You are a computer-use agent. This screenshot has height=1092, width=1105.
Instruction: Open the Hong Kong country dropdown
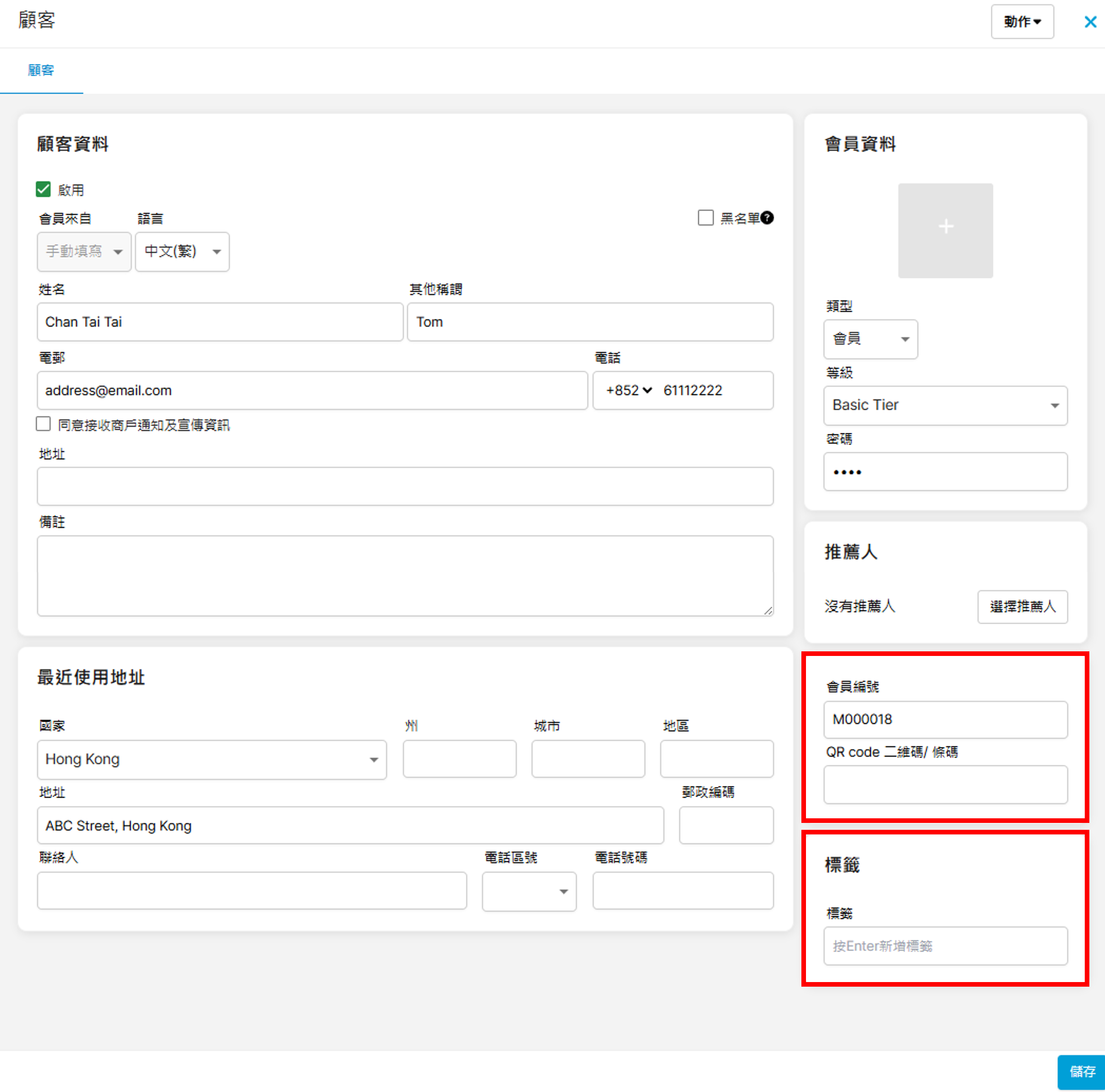click(x=212, y=759)
